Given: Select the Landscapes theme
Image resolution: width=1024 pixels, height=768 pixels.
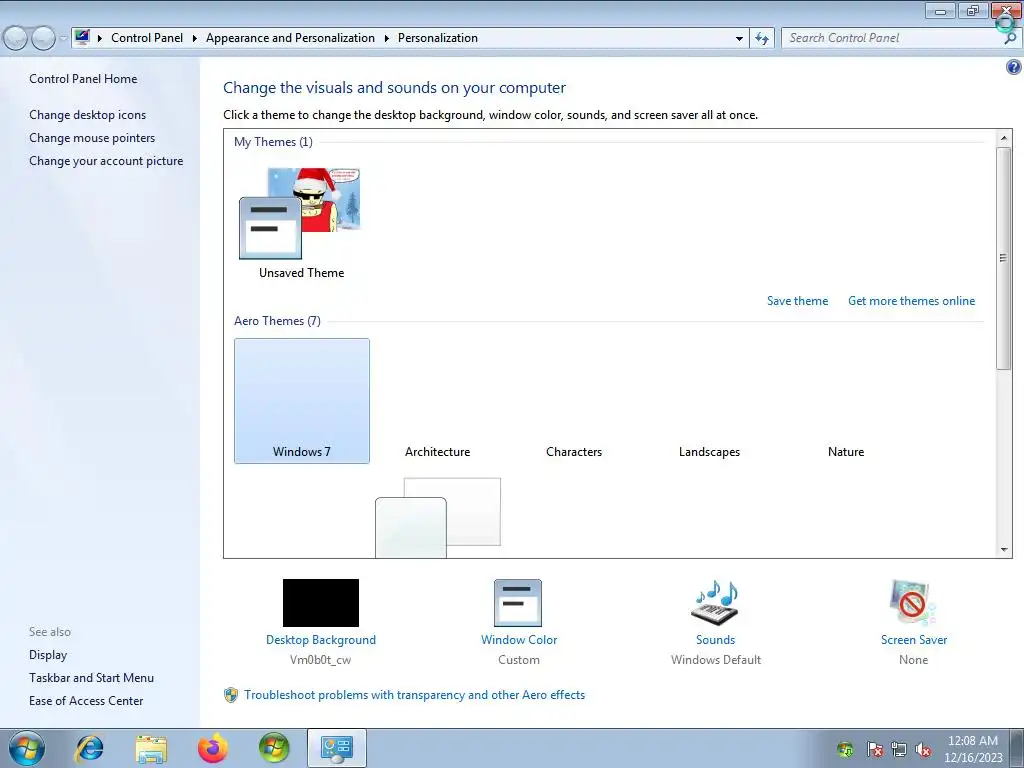Looking at the screenshot, I should click(x=709, y=401).
